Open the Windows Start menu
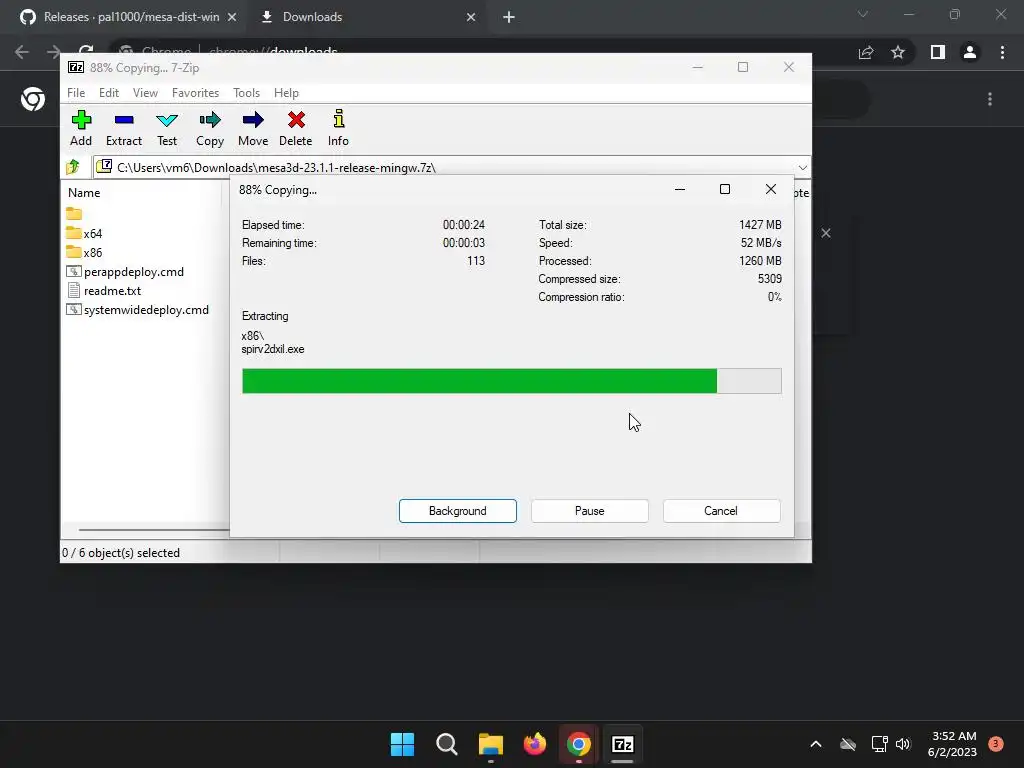The width and height of the screenshot is (1024, 768). point(402,744)
